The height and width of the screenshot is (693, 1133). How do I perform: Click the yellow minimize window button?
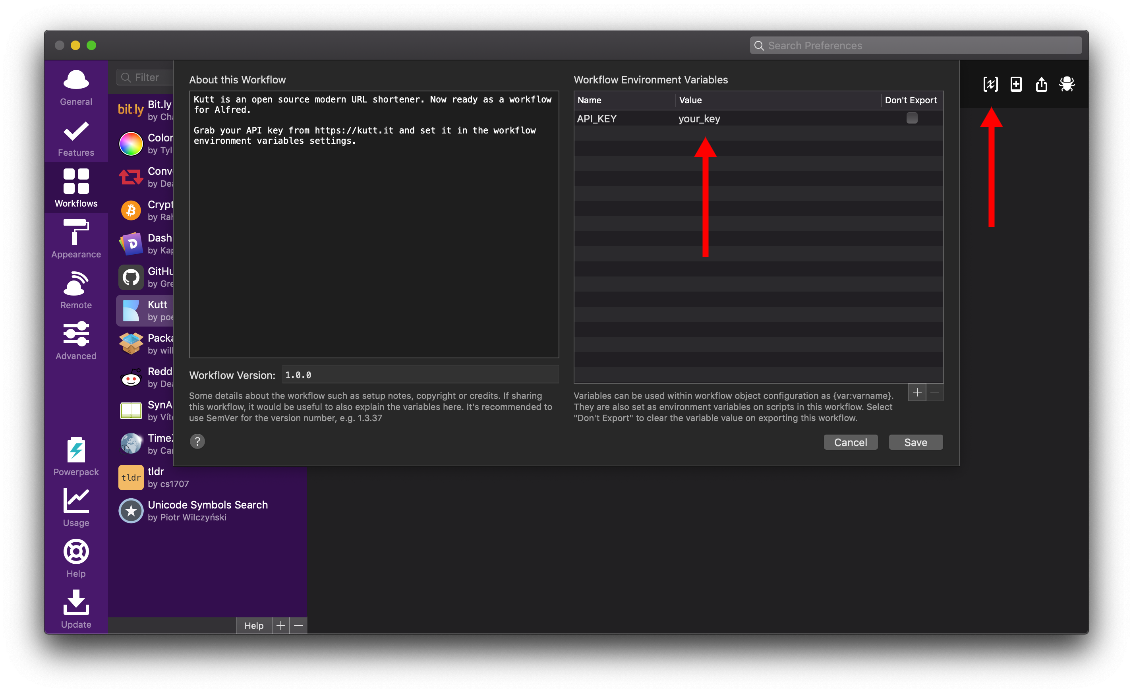tap(75, 46)
